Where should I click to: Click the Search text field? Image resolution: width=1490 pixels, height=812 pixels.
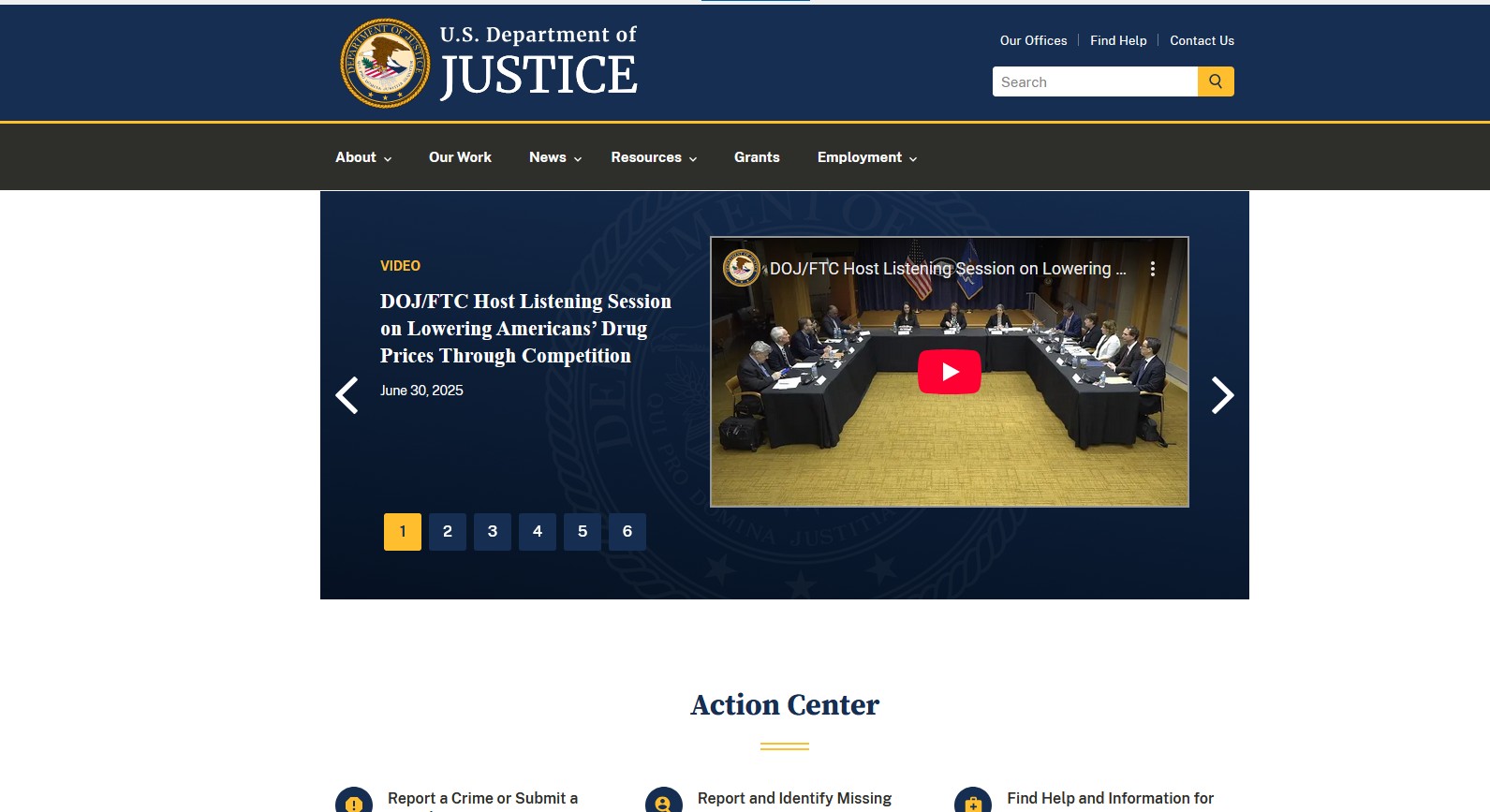(1095, 81)
